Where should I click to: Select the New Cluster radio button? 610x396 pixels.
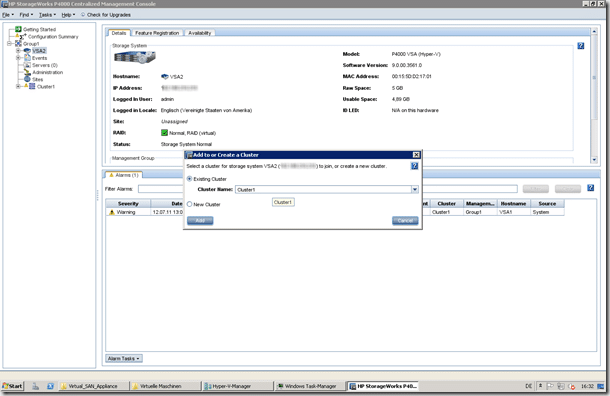189,204
